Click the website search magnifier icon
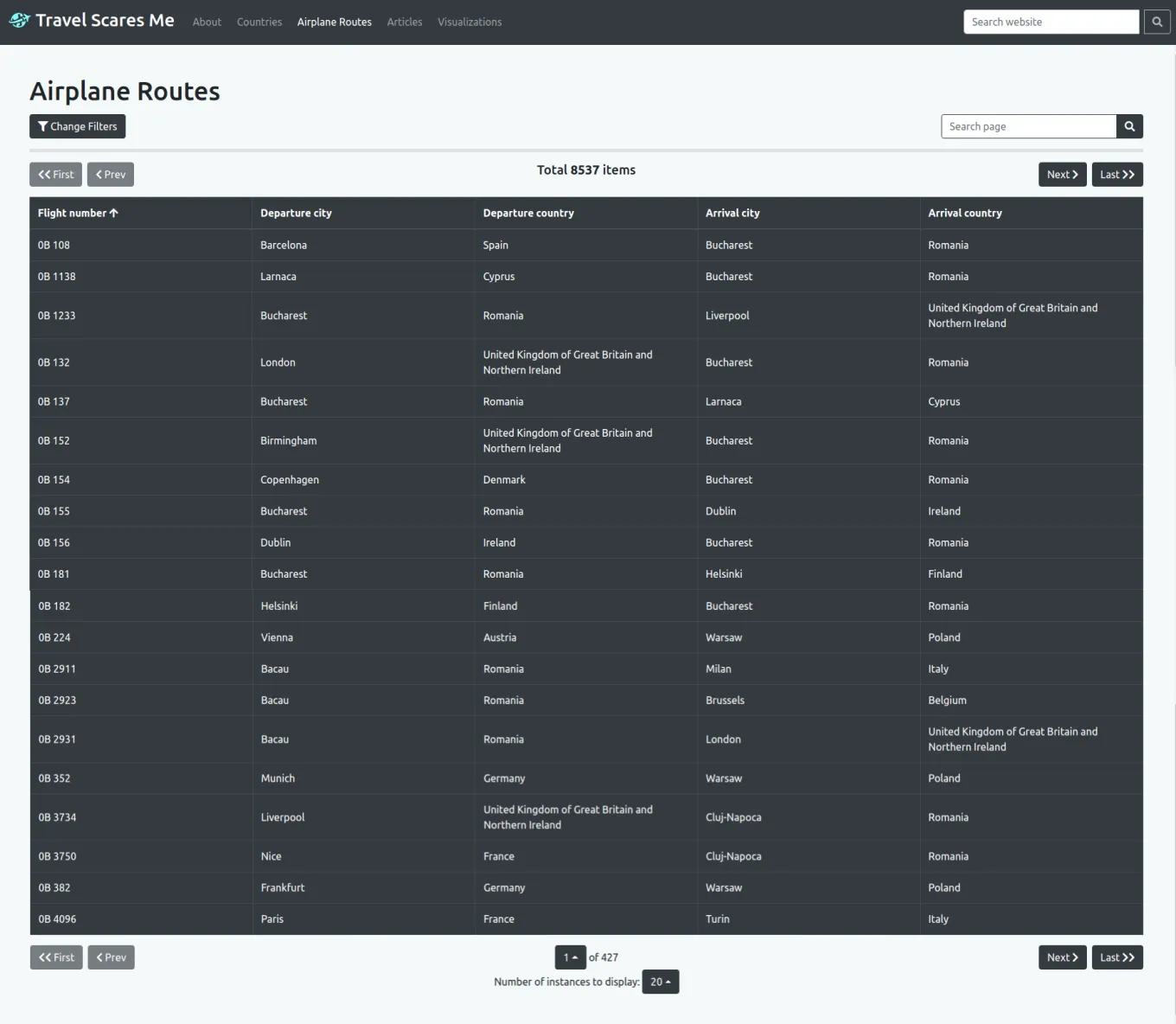This screenshot has height=1024, width=1176. [x=1156, y=22]
